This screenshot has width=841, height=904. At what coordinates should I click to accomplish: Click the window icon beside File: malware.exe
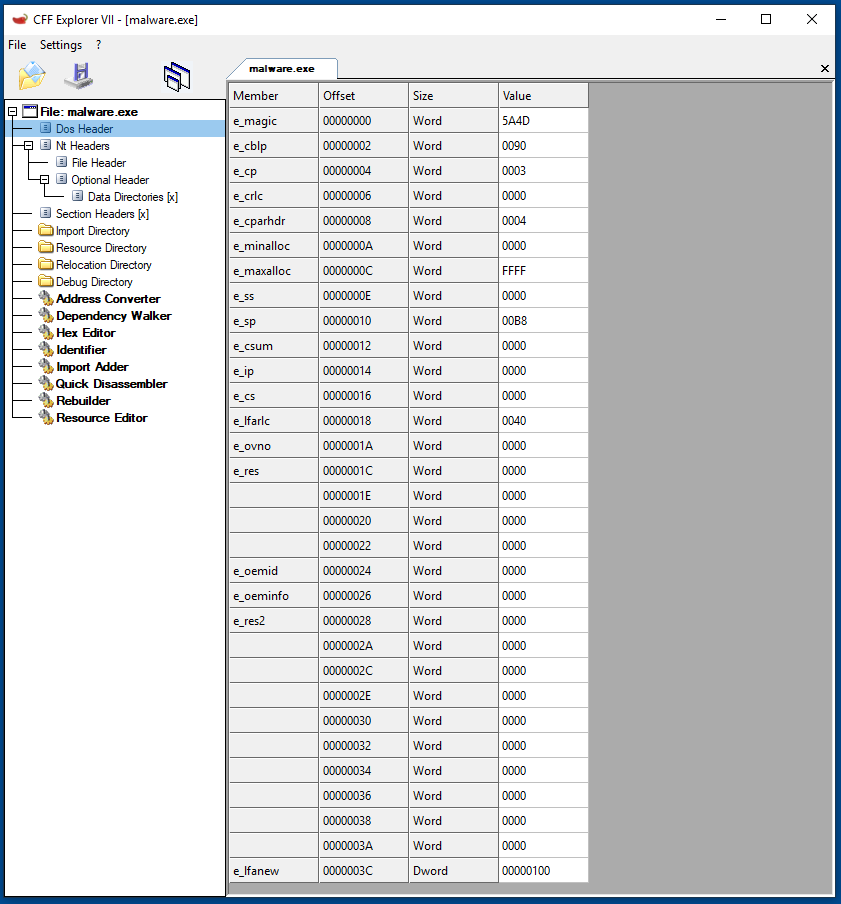point(30,111)
